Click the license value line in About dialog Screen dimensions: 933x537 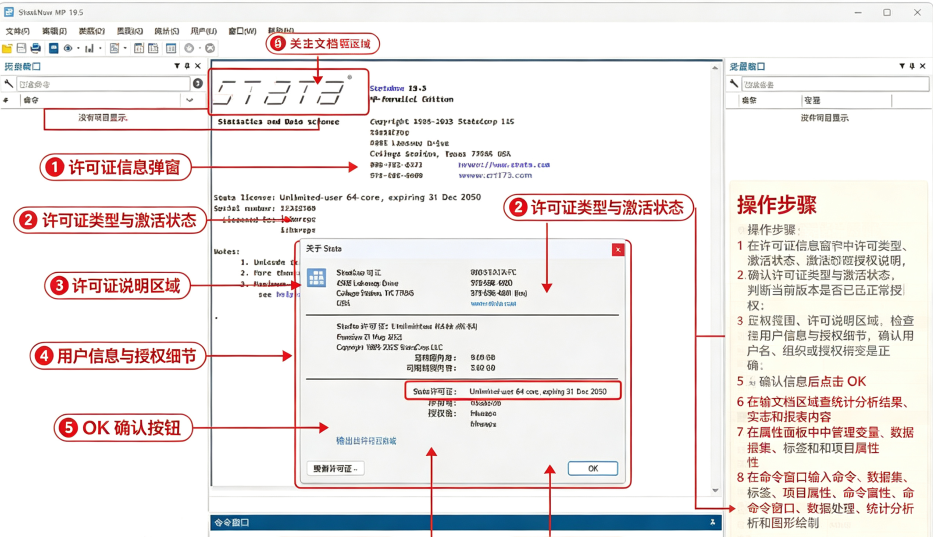538,391
